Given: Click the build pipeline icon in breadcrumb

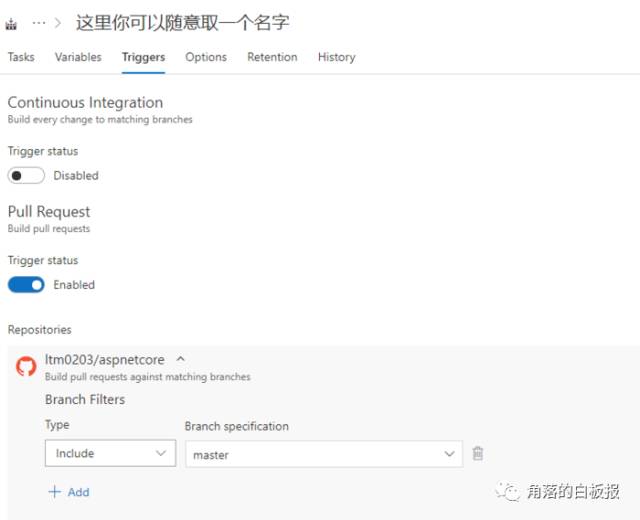Looking at the screenshot, I should tap(11, 24).
